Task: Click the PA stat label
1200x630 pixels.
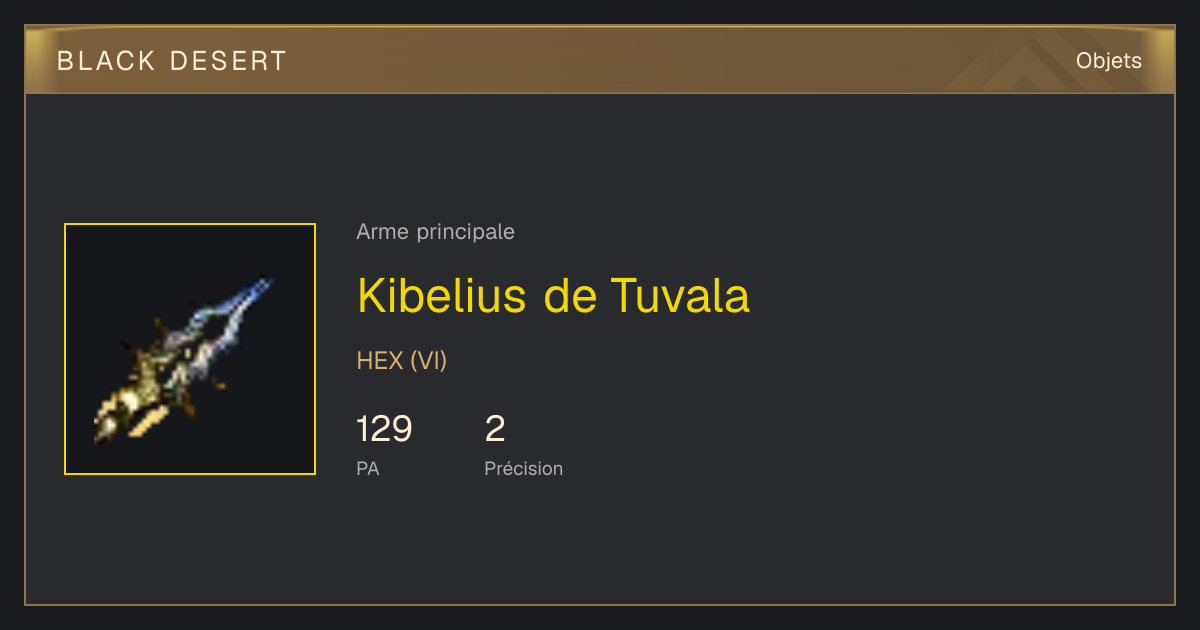Action: [x=368, y=468]
